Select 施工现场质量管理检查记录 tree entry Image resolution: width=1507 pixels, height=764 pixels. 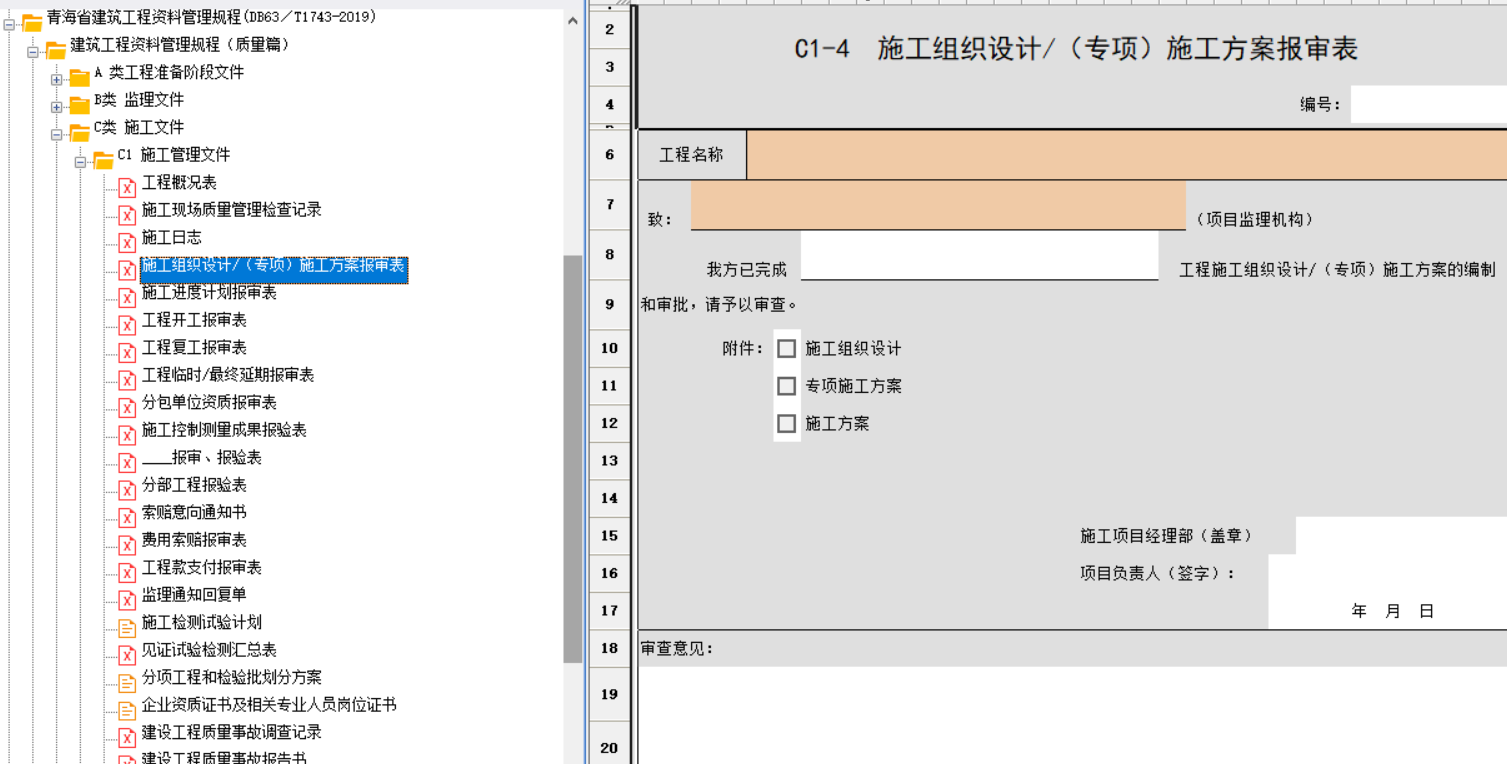[231, 210]
